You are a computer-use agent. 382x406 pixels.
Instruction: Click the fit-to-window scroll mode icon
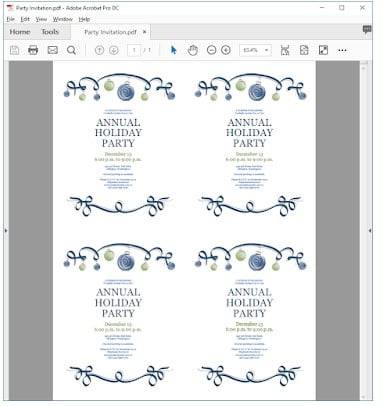(285, 50)
